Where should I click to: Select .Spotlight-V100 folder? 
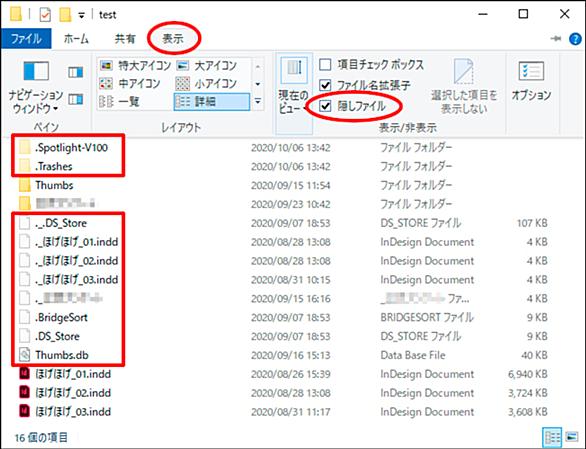point(71,148)
